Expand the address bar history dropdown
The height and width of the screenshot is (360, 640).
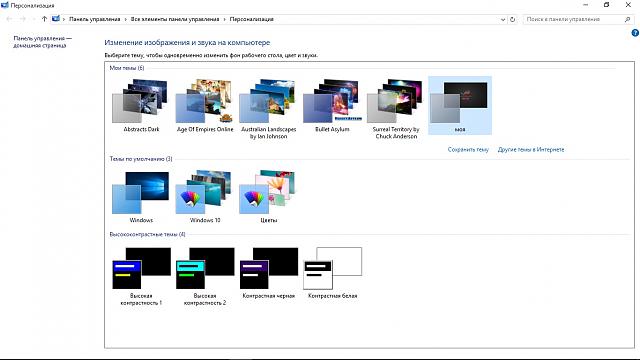pyautogui.click(x=503, y=19)
